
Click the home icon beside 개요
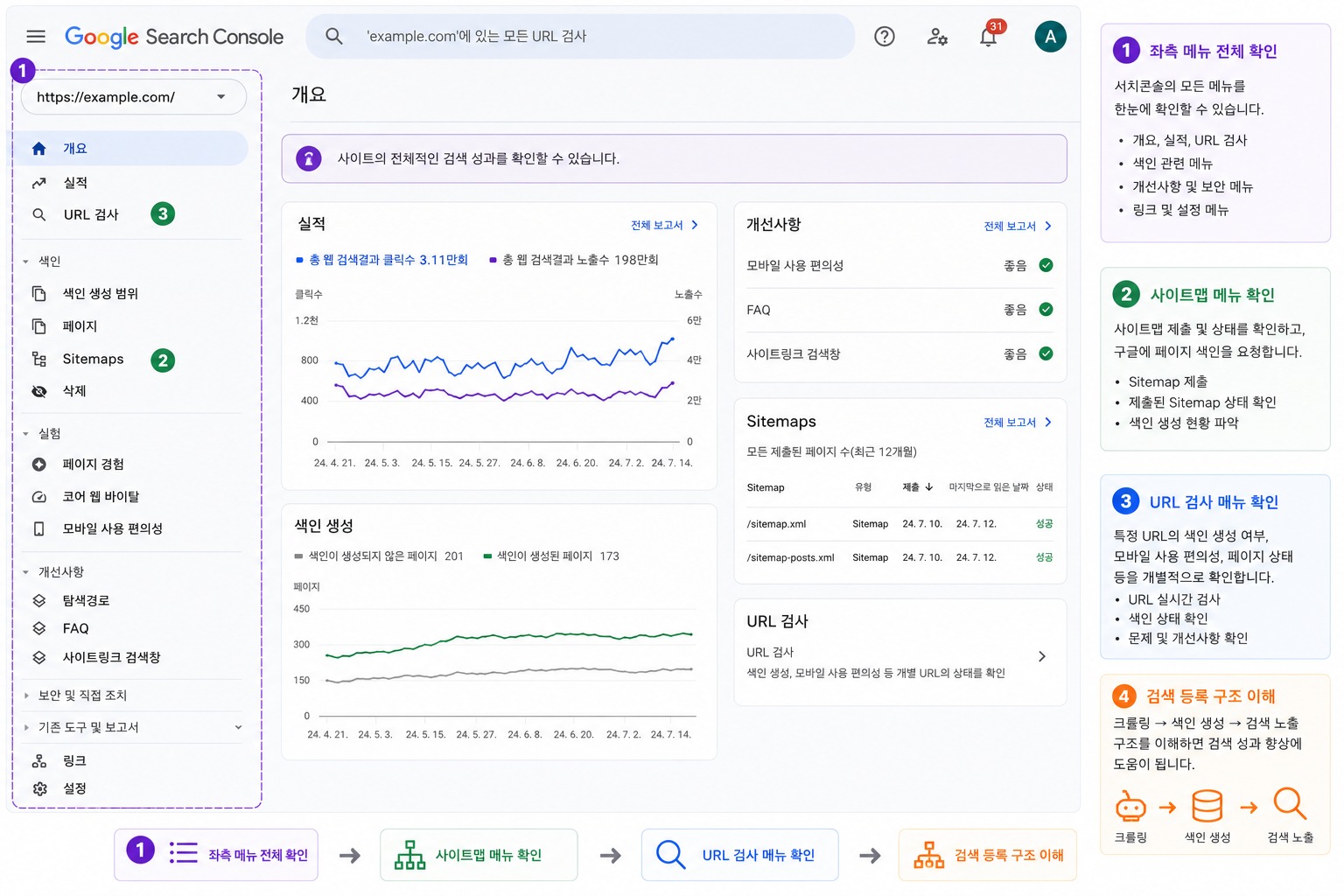pos(38,149)
